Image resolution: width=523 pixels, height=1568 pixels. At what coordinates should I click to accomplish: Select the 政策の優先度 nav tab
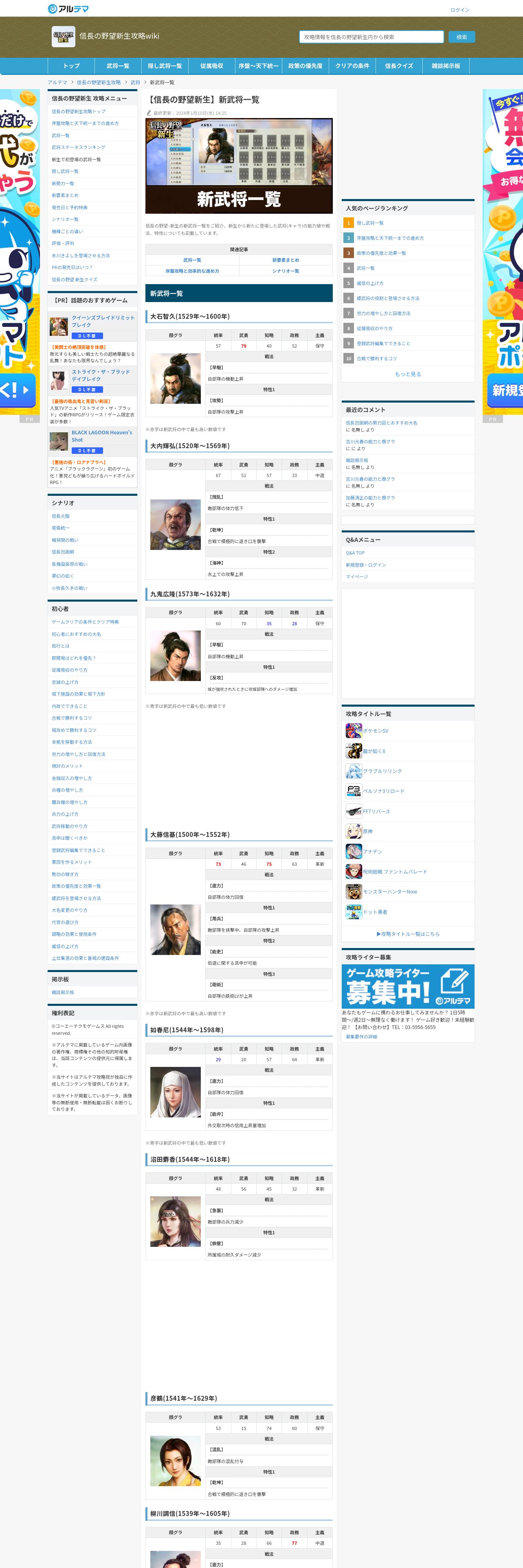click(x=305, y=66)
